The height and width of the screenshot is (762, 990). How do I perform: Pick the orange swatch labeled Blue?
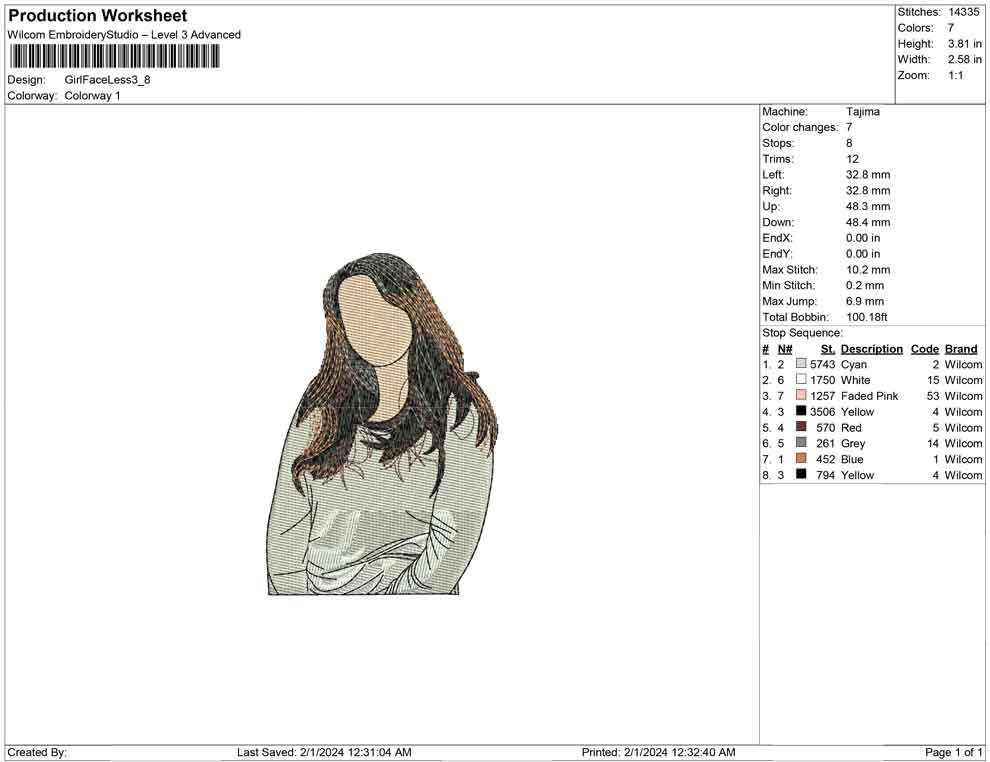tap(801, 459)
